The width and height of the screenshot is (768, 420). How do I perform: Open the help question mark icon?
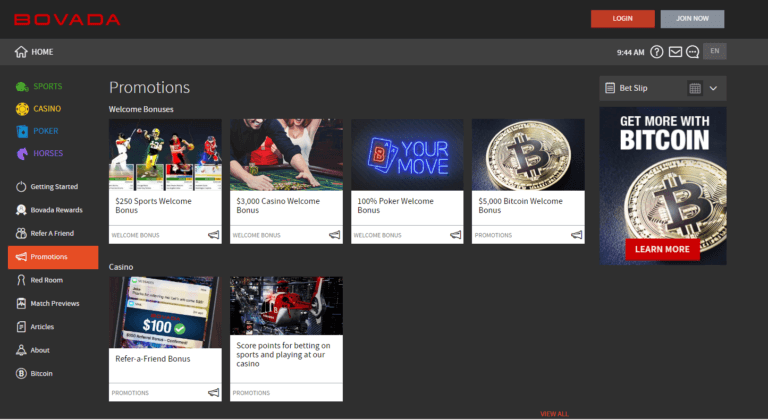[656, 51]
